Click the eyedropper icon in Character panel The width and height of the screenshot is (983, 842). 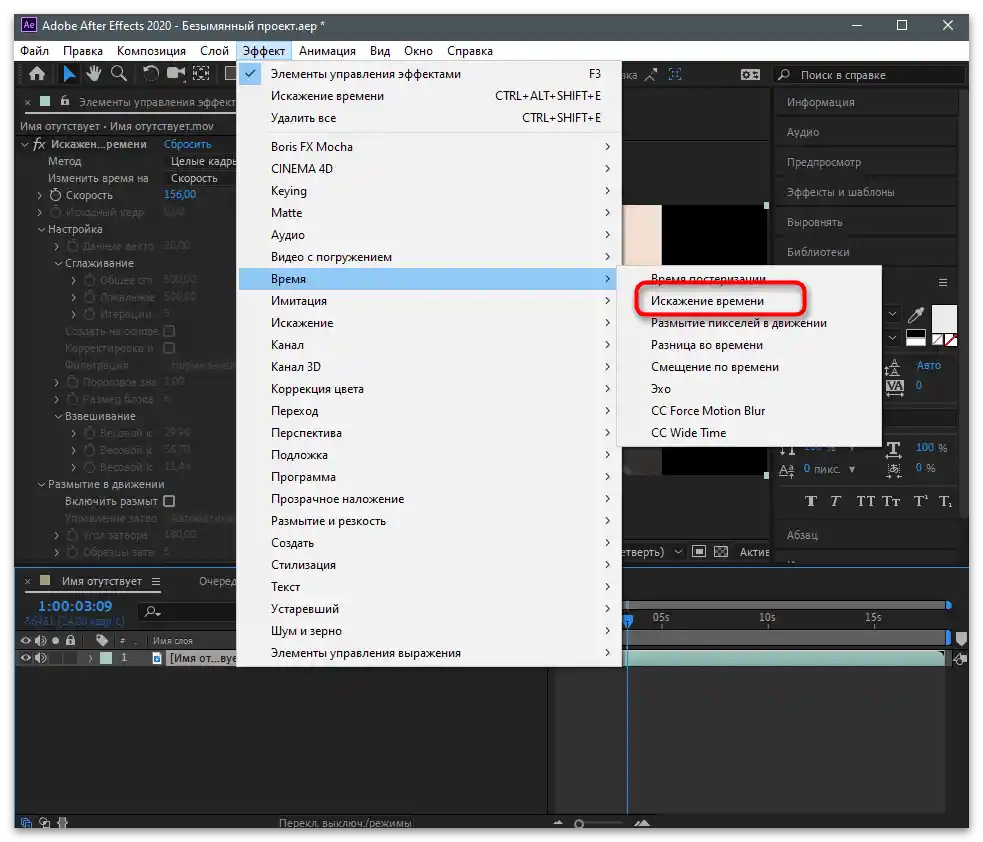915,315
